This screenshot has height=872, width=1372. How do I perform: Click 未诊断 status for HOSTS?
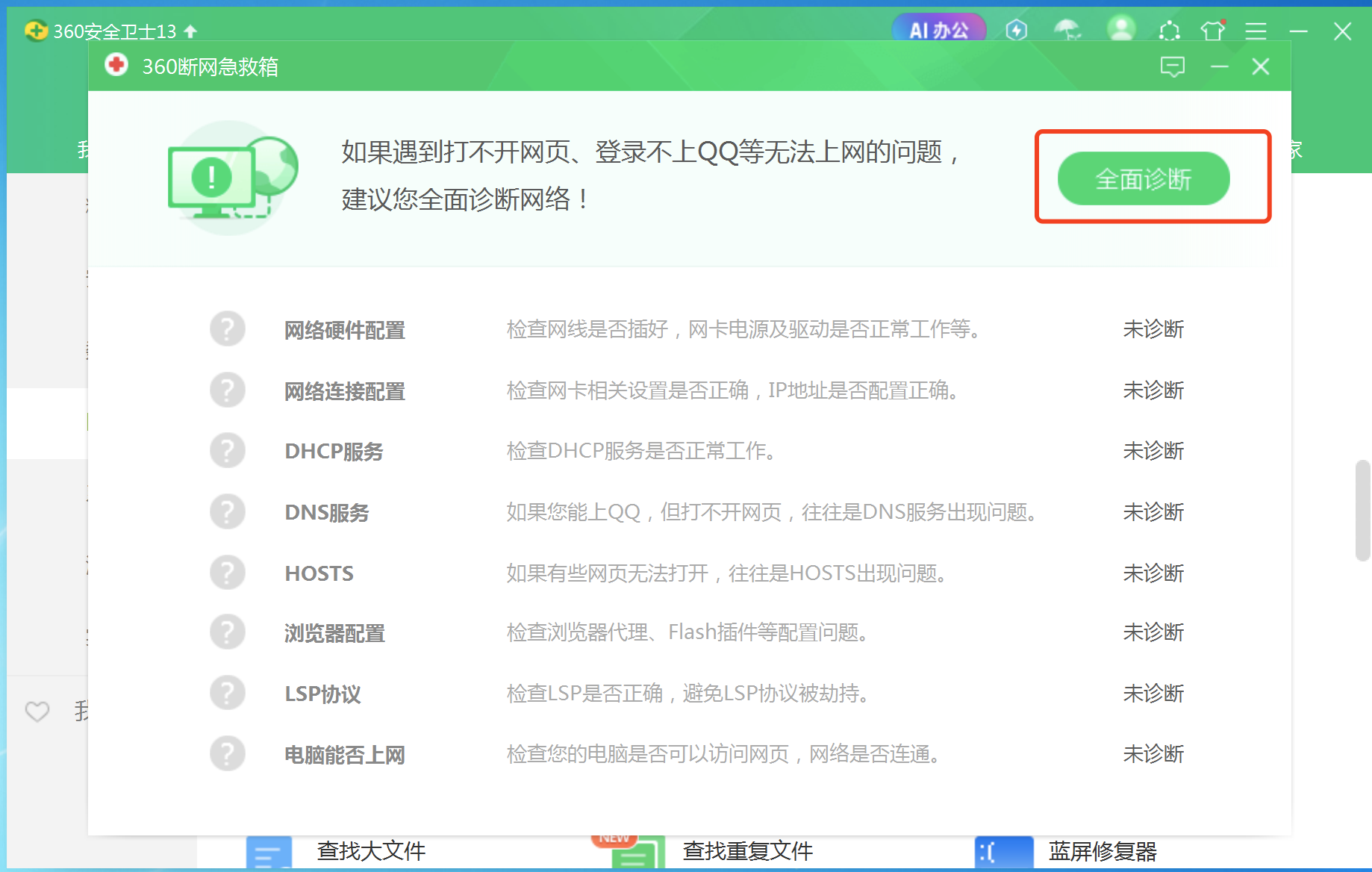coord(1153,573)
